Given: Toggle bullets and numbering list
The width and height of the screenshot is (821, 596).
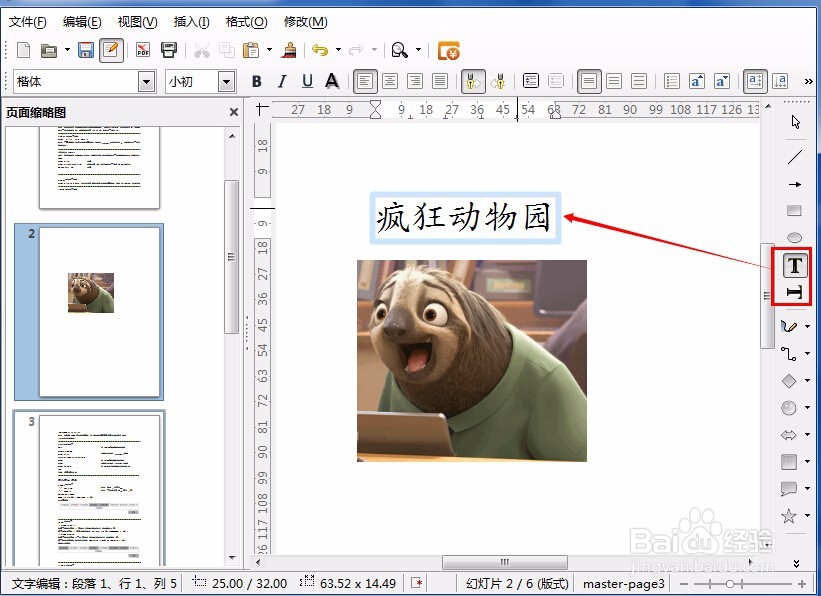Looking at the screenshot, I should (671, 81).
